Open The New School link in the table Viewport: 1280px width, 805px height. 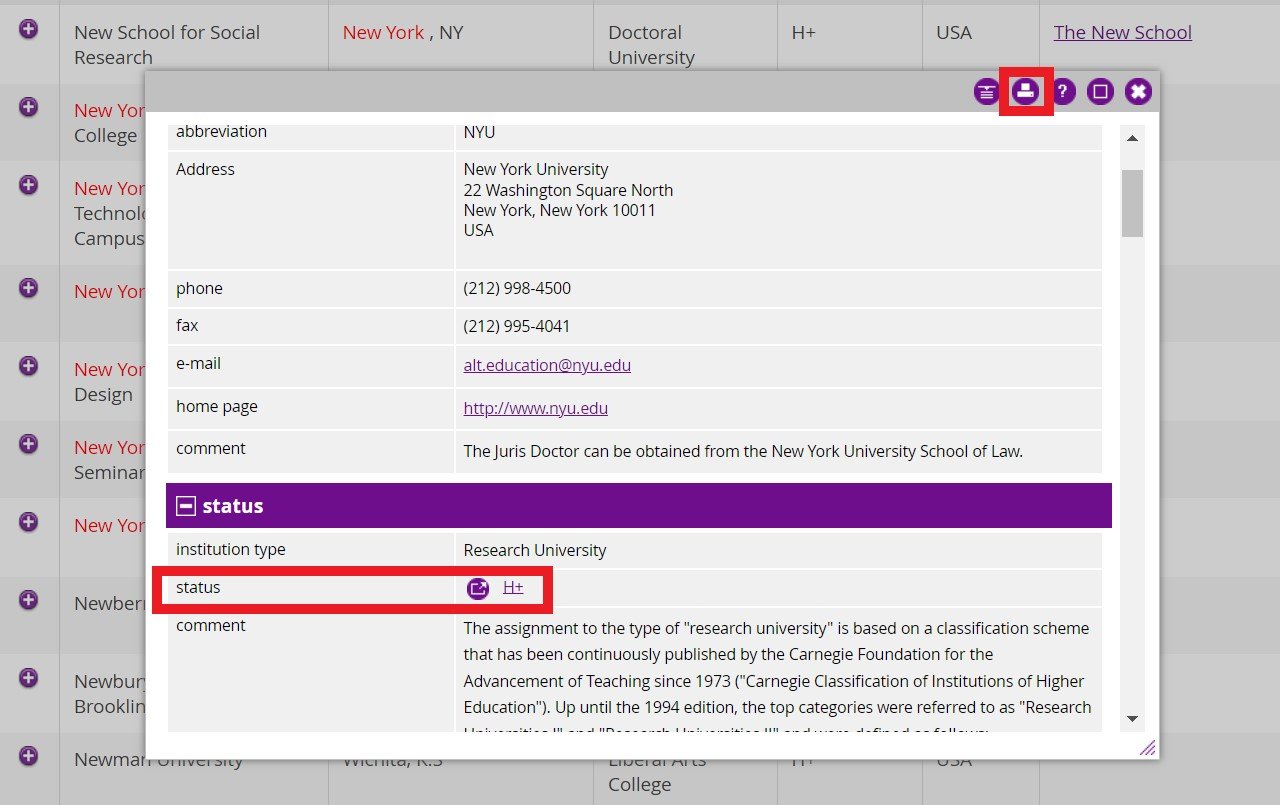pos(1122,32)
